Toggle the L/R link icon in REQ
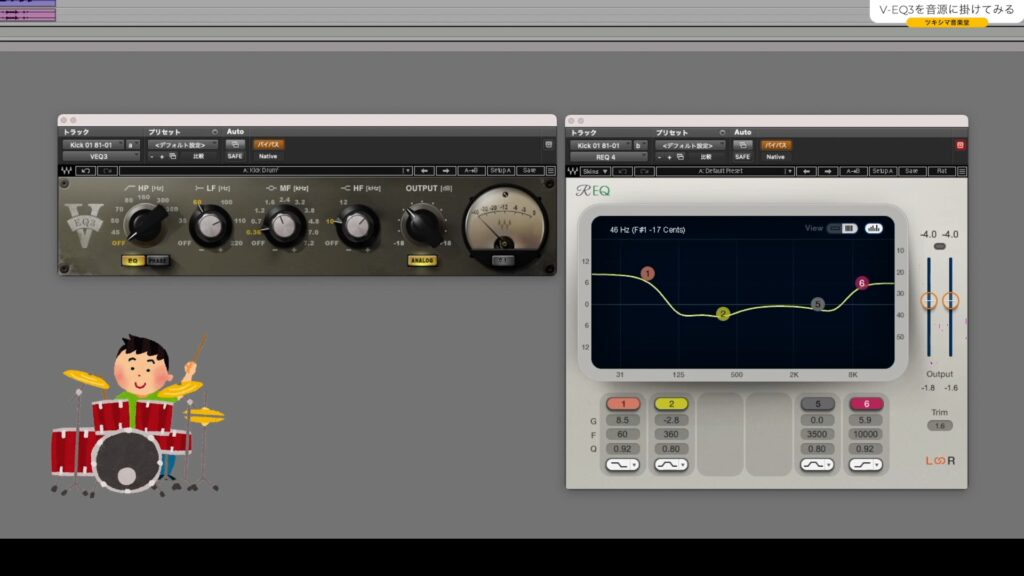This screenshot has height=576, width=1024. [940, 461]
